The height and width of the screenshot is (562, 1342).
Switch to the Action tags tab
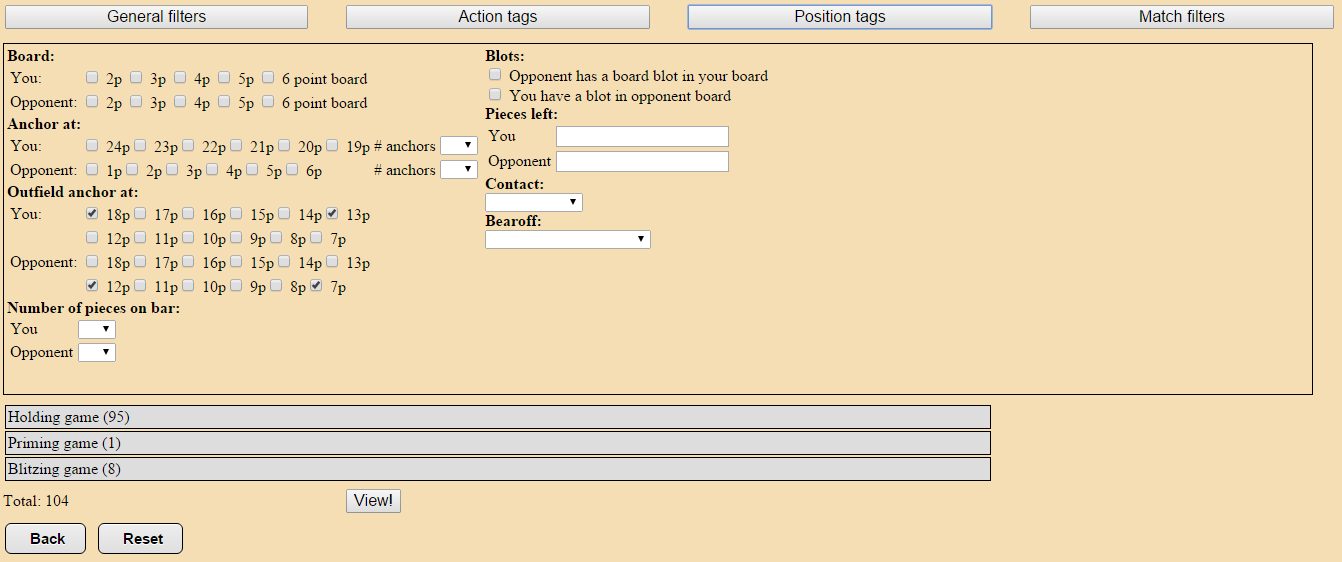point(497,17)
